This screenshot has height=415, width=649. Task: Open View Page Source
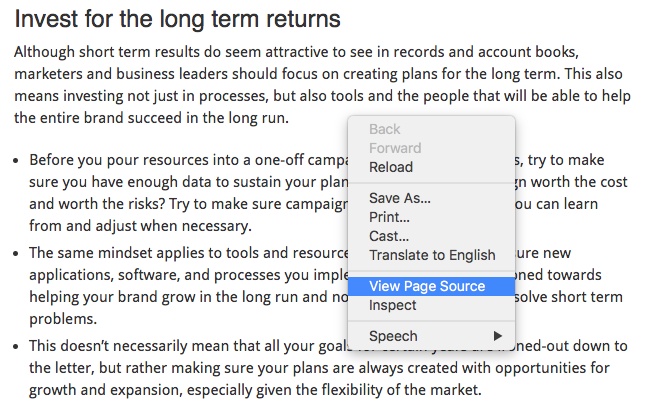point(427,286)
